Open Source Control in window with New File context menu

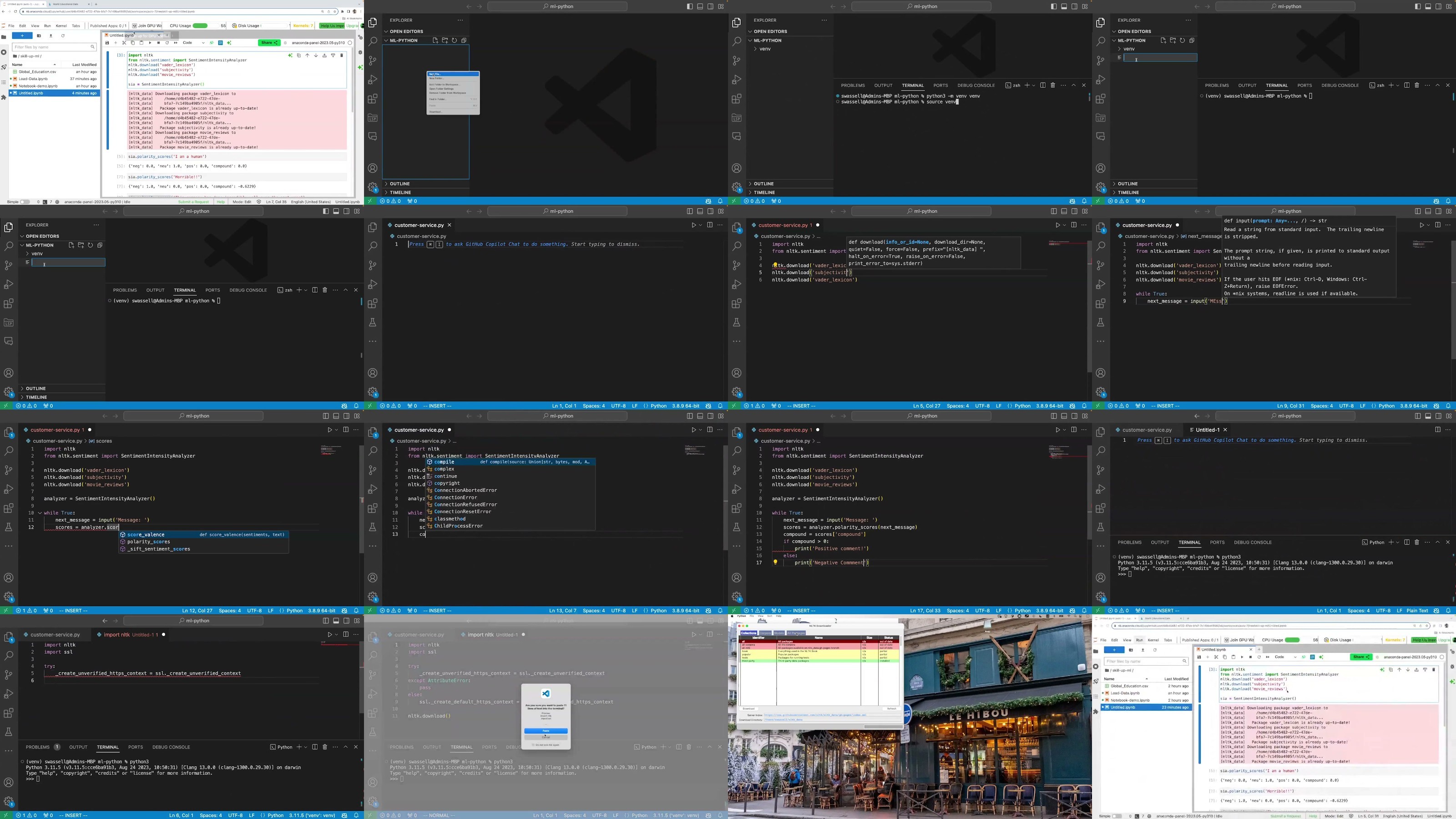tap(373, 61)
